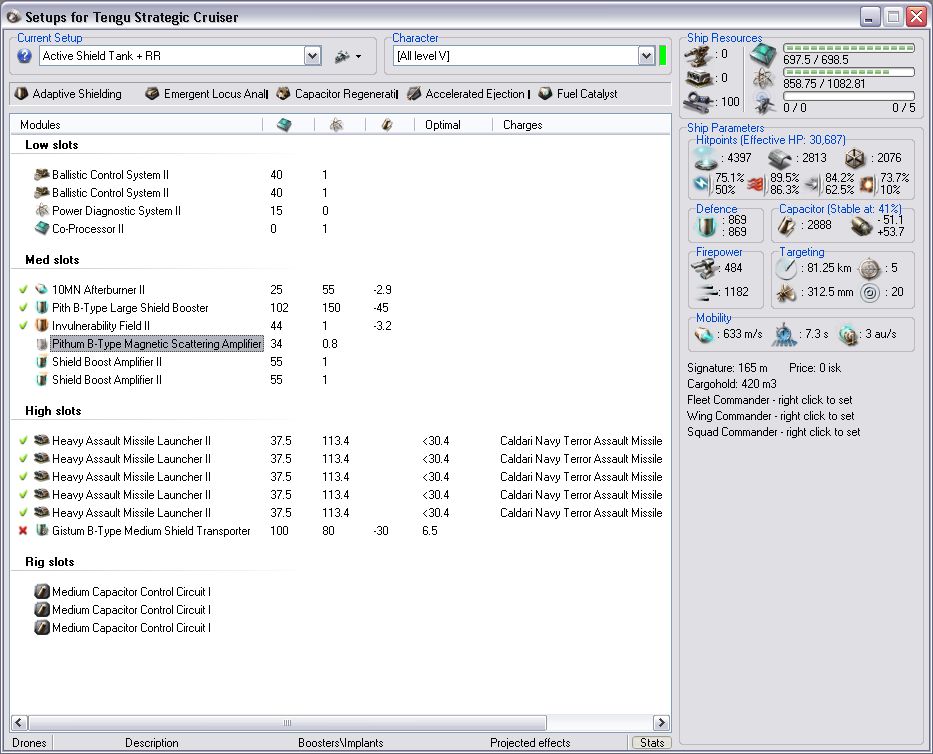Click the launcher hardpoints icon in Ship Resources
The height and width of the screenshot is (754, 933).
click(699, 78)
